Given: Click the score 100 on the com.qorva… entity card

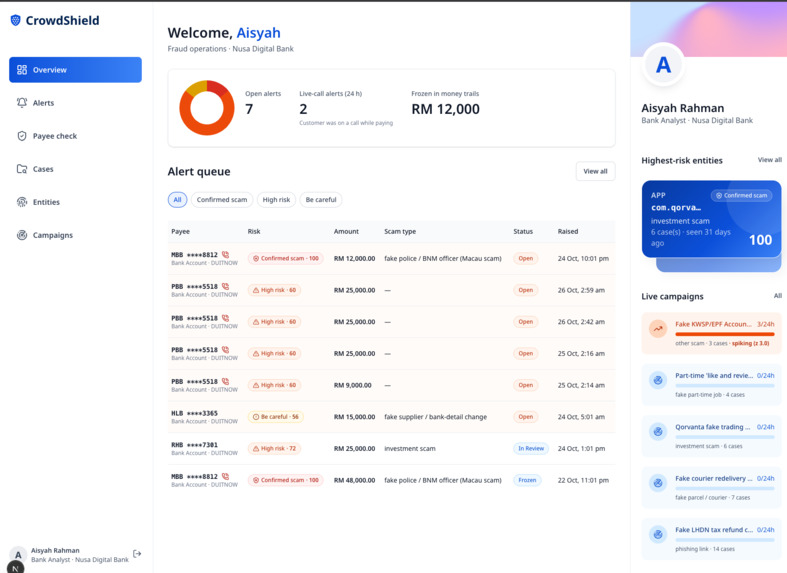Looking at the screenshot, I should point(760,240).
